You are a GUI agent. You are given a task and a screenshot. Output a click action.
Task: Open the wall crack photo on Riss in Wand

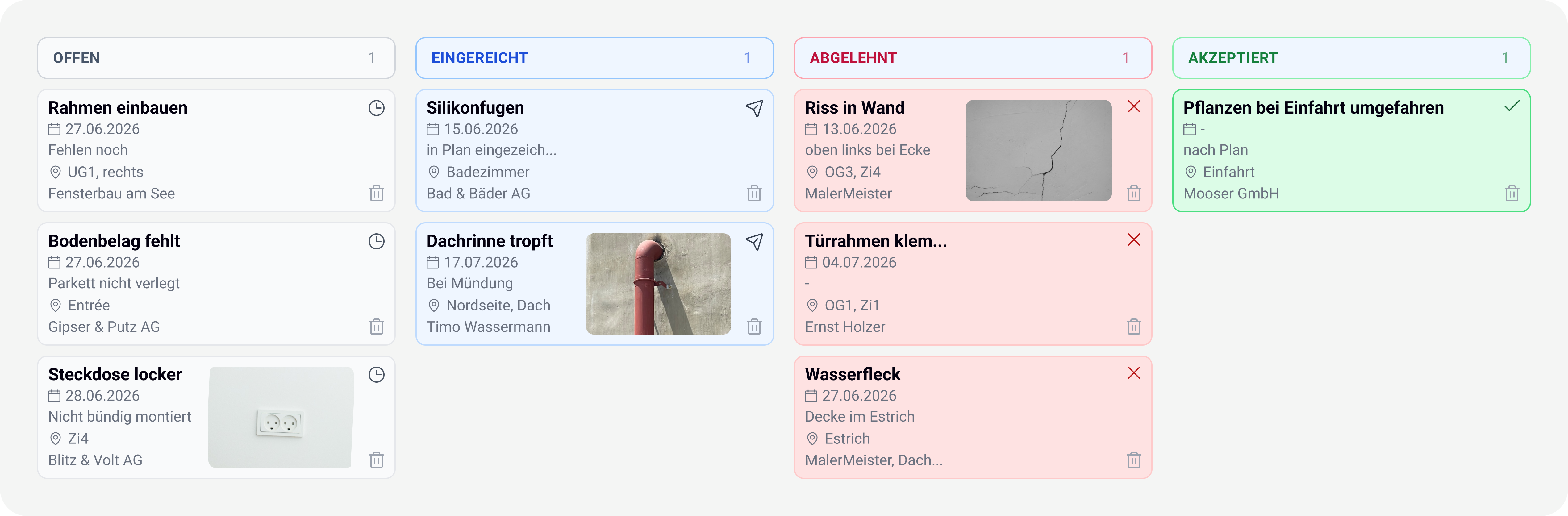pos(1038,150)
